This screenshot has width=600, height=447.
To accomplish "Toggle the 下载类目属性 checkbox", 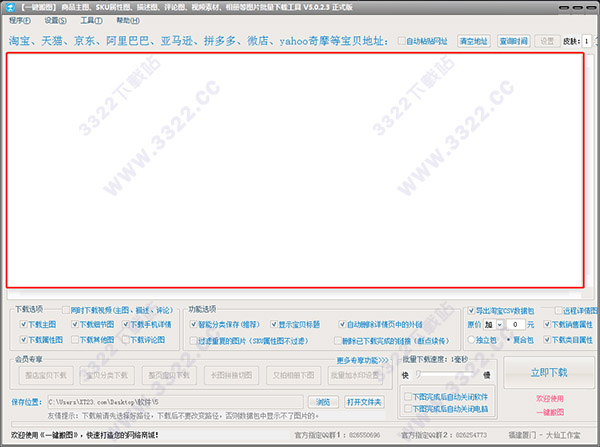I will (548, 339).
